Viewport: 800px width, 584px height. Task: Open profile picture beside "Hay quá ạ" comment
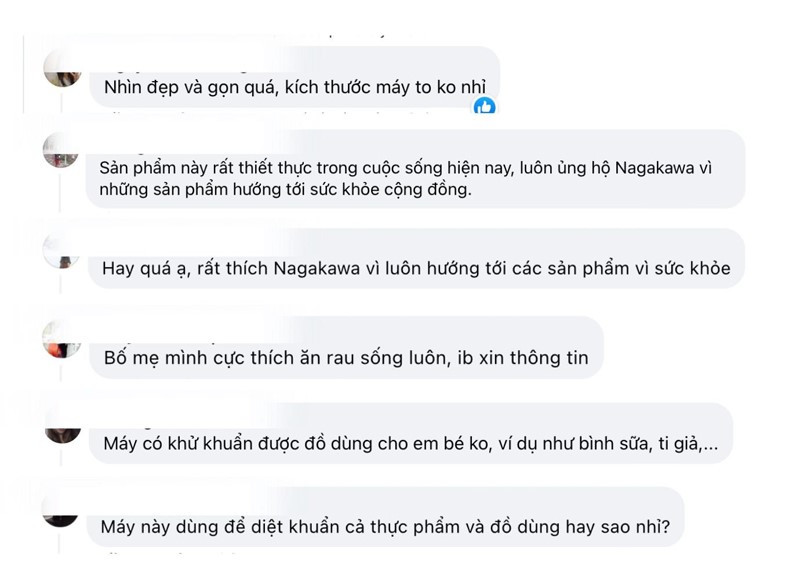coord(62,252)
